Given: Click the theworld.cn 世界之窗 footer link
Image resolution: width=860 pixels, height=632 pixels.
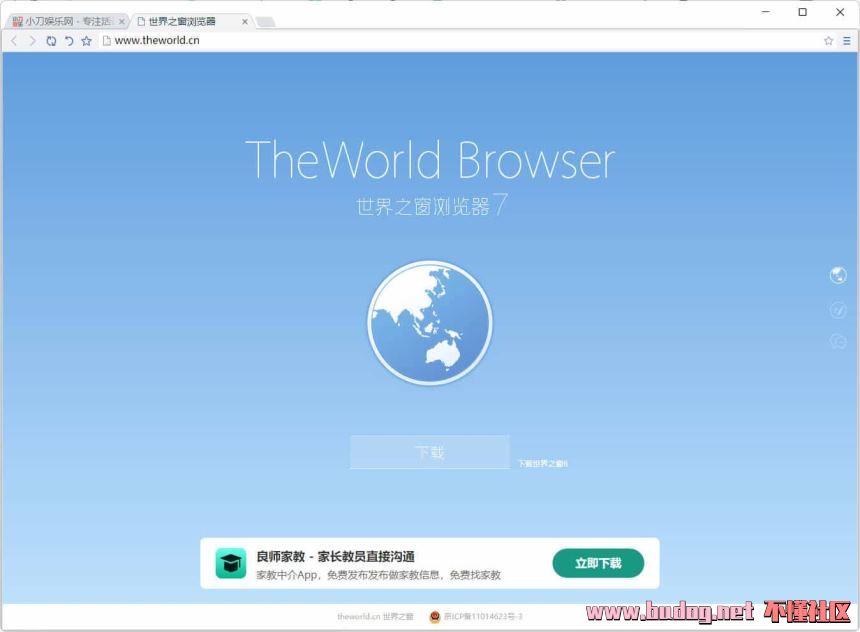Looking at the screenshot, I should coord(375,617).
